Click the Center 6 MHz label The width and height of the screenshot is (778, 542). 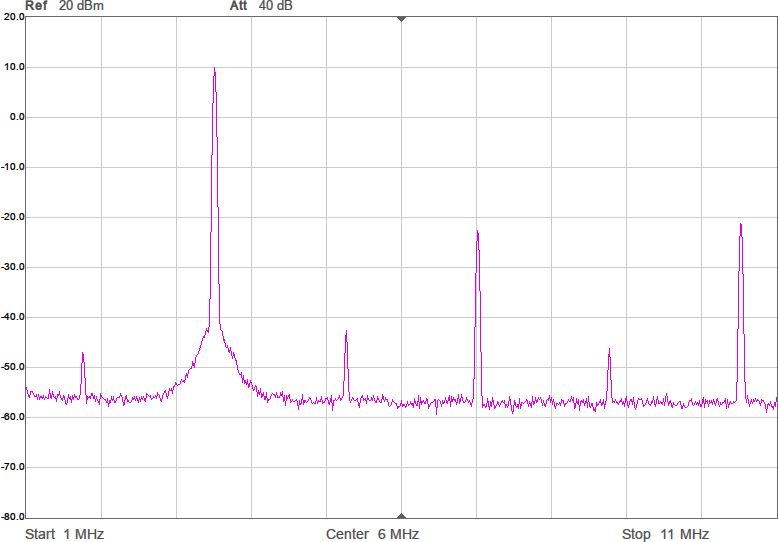pyautogui.click(x=372, y=534)
